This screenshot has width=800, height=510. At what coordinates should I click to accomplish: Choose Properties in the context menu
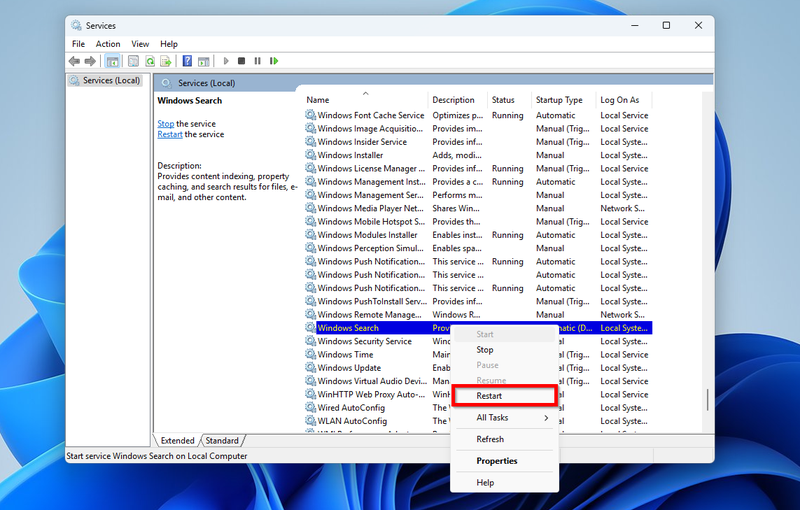point(505,461)
